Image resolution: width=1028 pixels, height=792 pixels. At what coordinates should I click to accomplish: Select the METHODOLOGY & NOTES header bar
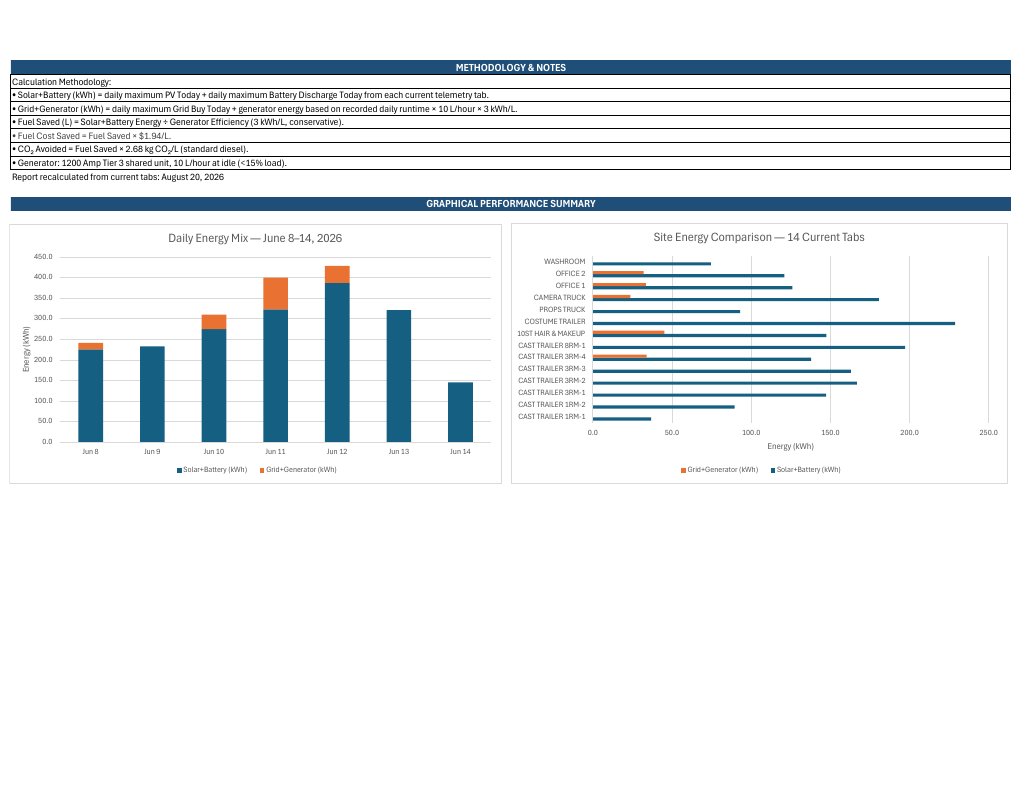tap(511, 68)
